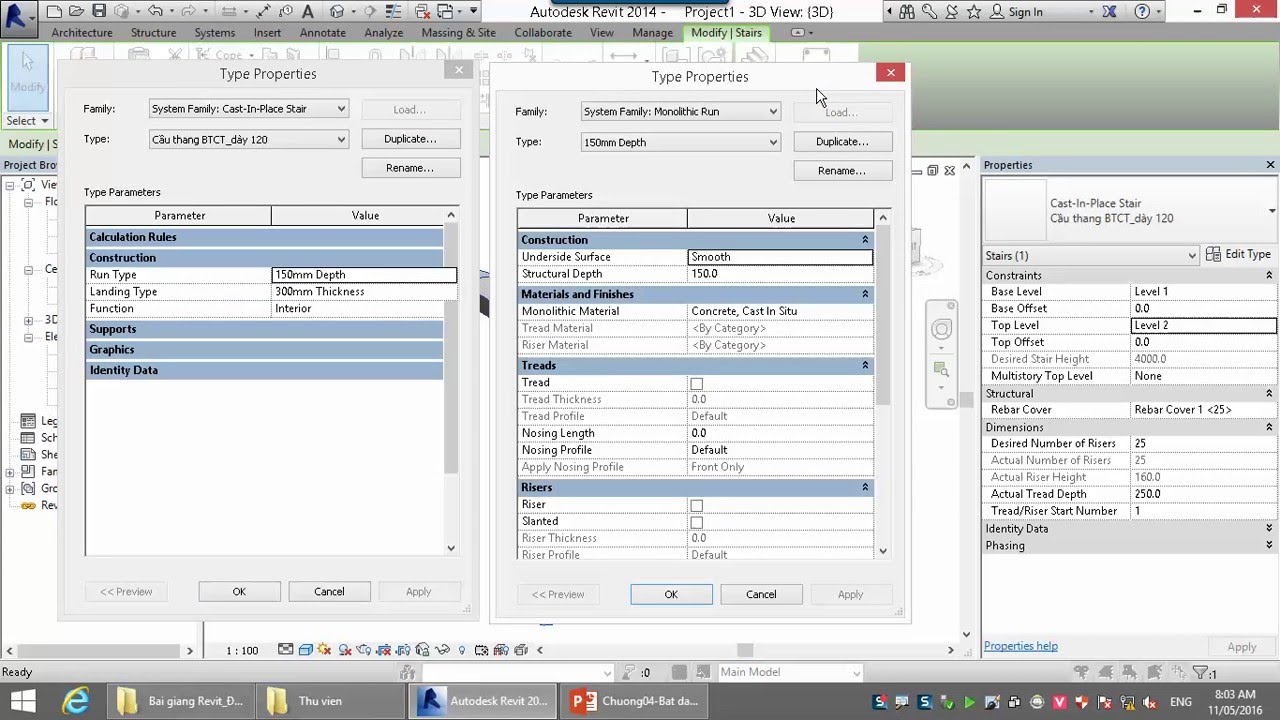Collapse the Risers group

pos(865,487)
